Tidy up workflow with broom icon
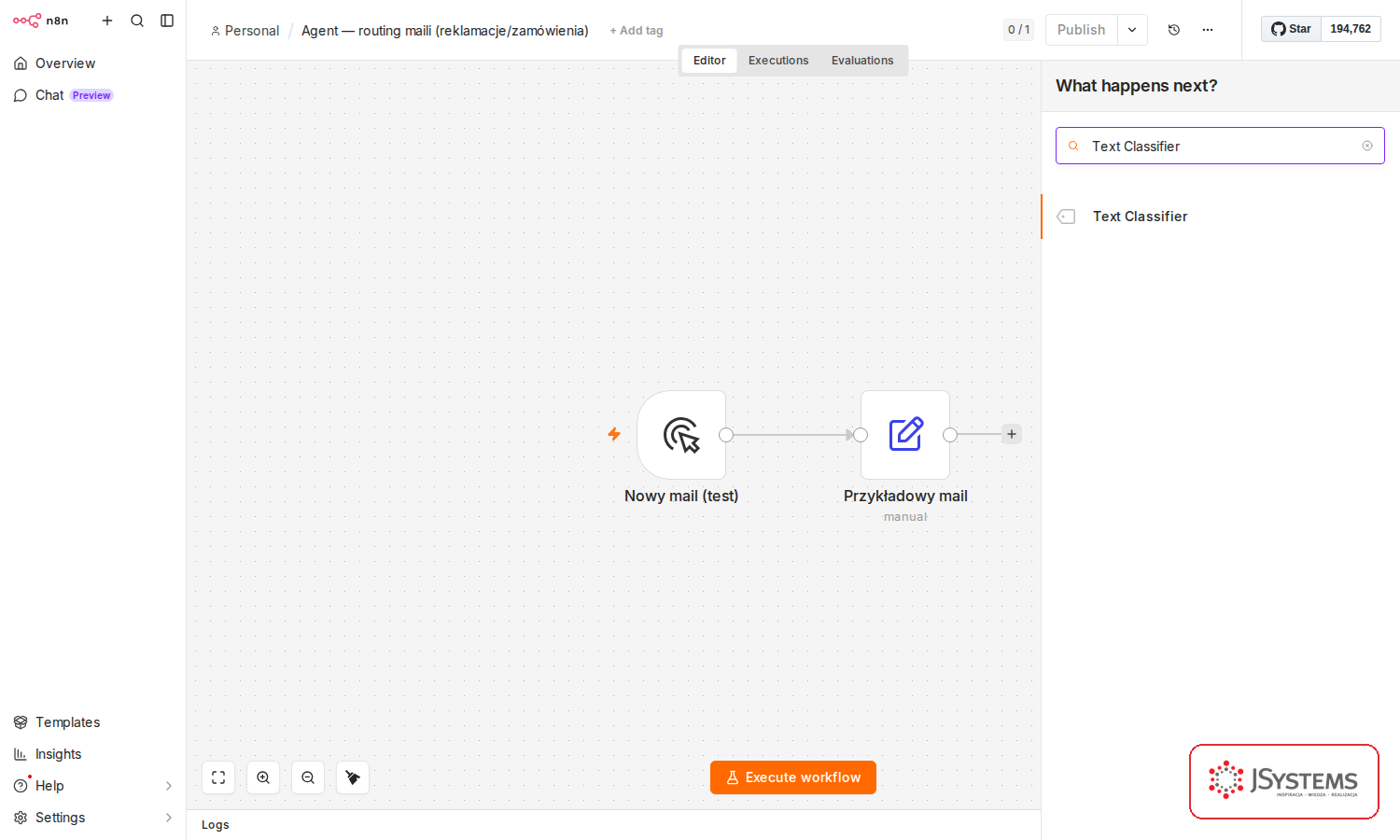The image size is (1400, 840). click(353, 777)
